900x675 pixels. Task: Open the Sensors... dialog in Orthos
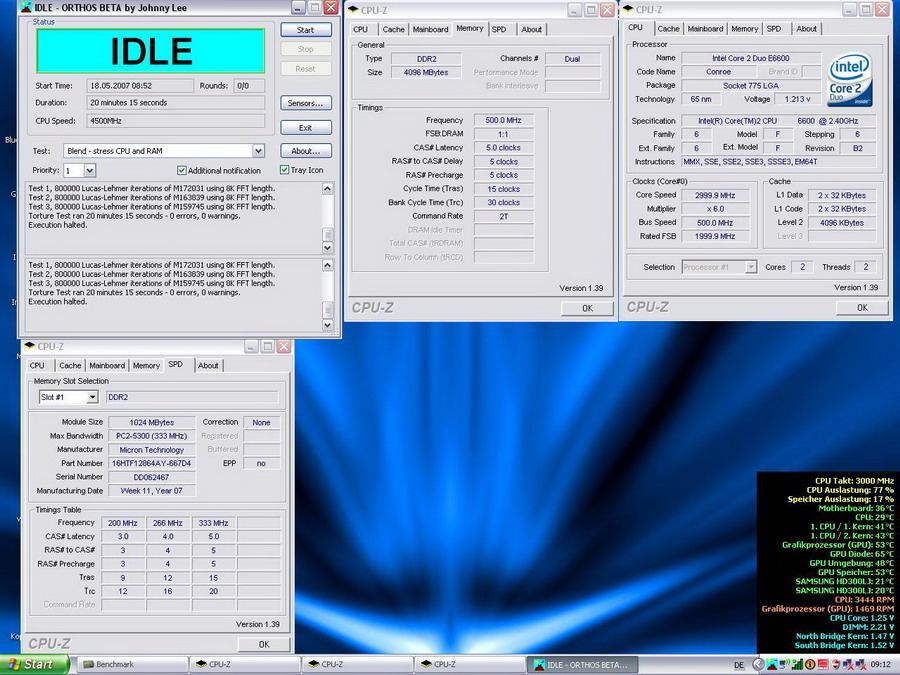pos(306,103)
